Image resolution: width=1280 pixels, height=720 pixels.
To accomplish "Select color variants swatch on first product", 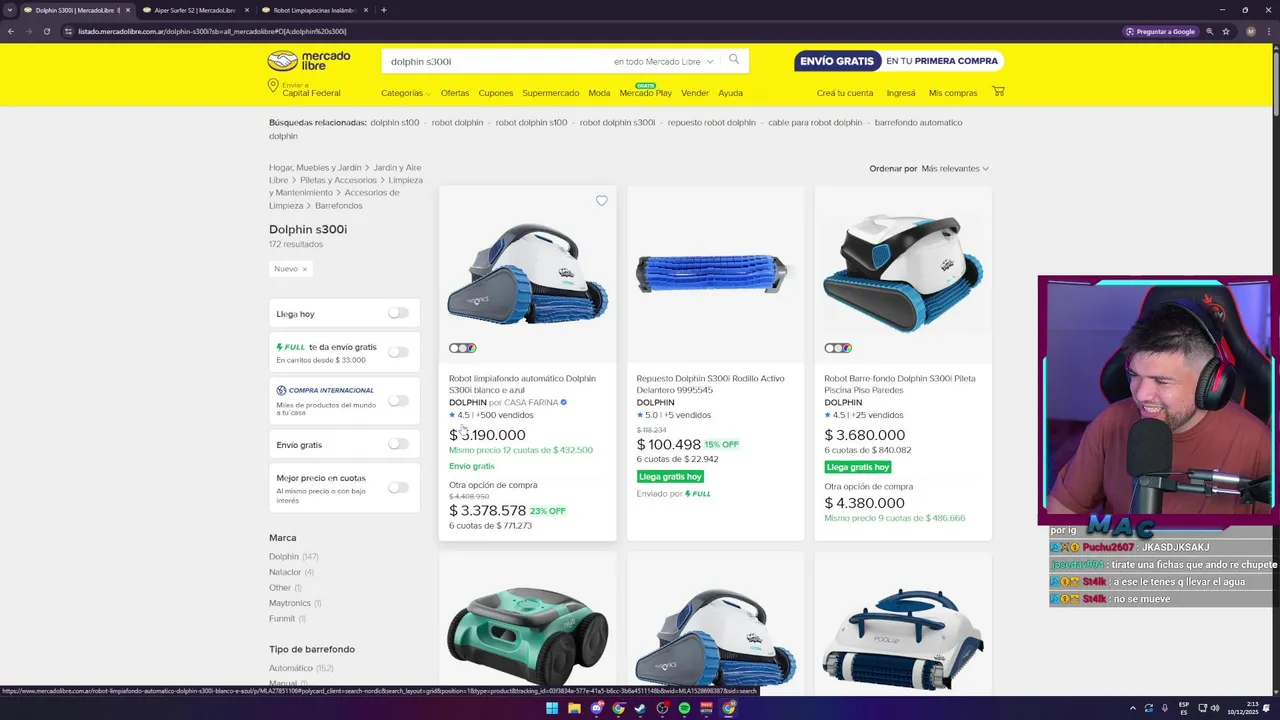I will [462, 348].
